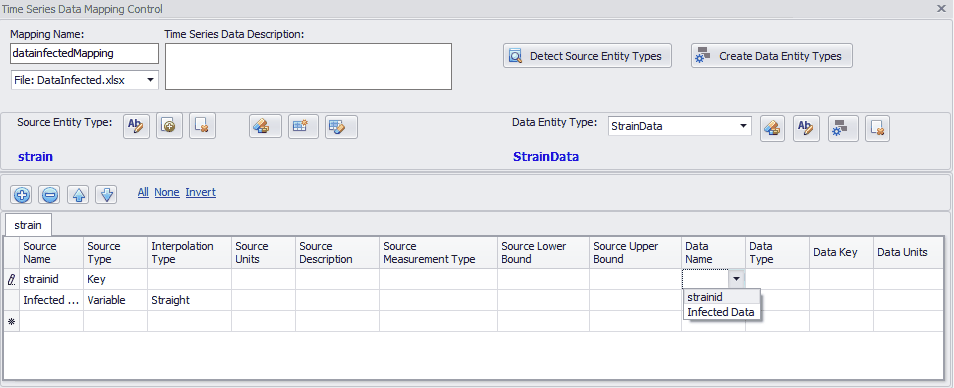This screenshot has width=954, height=388.
Task: Click Source Measurement Type column header
Action: point(439,252)
